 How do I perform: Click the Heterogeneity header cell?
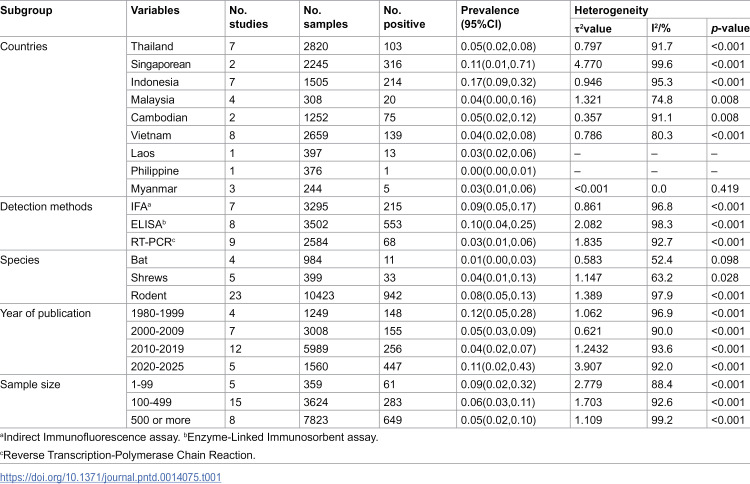(611, 11)
